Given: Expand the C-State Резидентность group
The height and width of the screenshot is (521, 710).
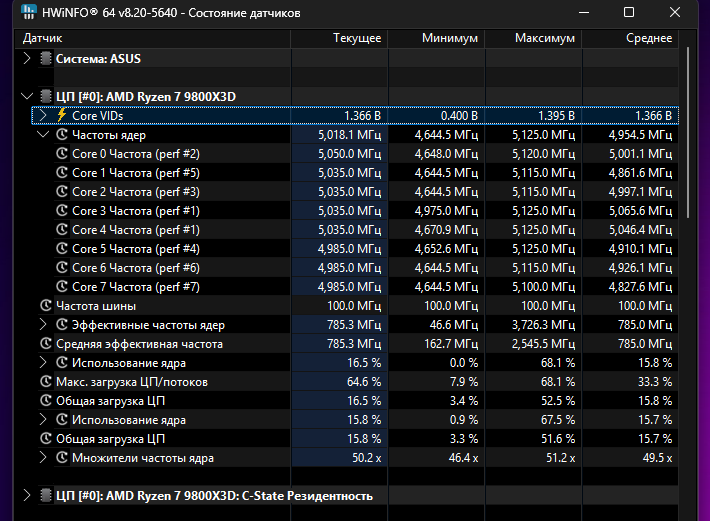Looking at the screenshot, I should [x=27, y=496].
